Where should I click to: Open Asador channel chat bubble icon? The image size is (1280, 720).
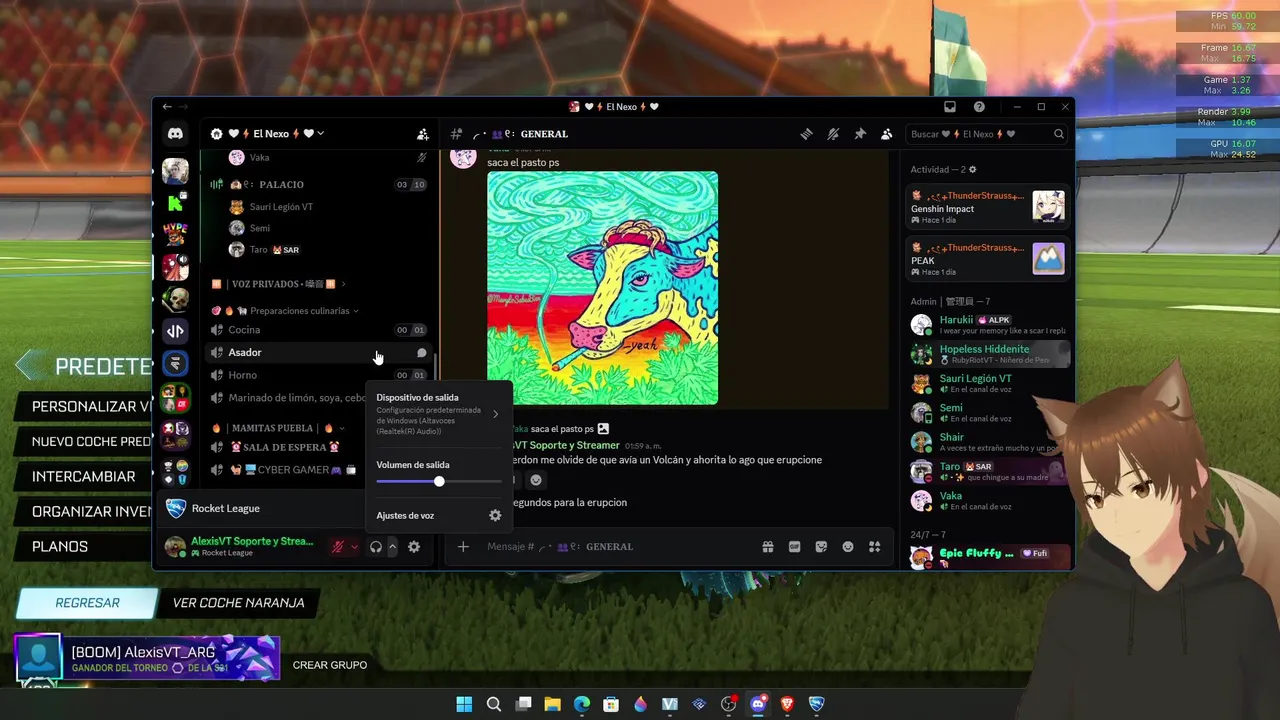[422, 353]
